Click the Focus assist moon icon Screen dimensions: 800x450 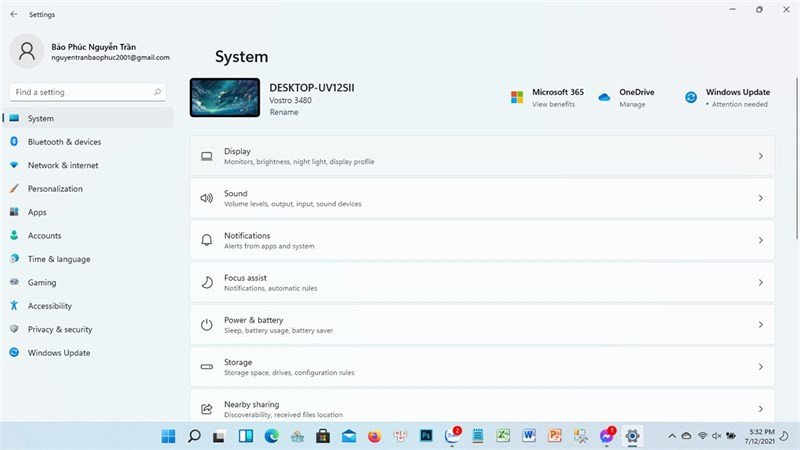207,283
